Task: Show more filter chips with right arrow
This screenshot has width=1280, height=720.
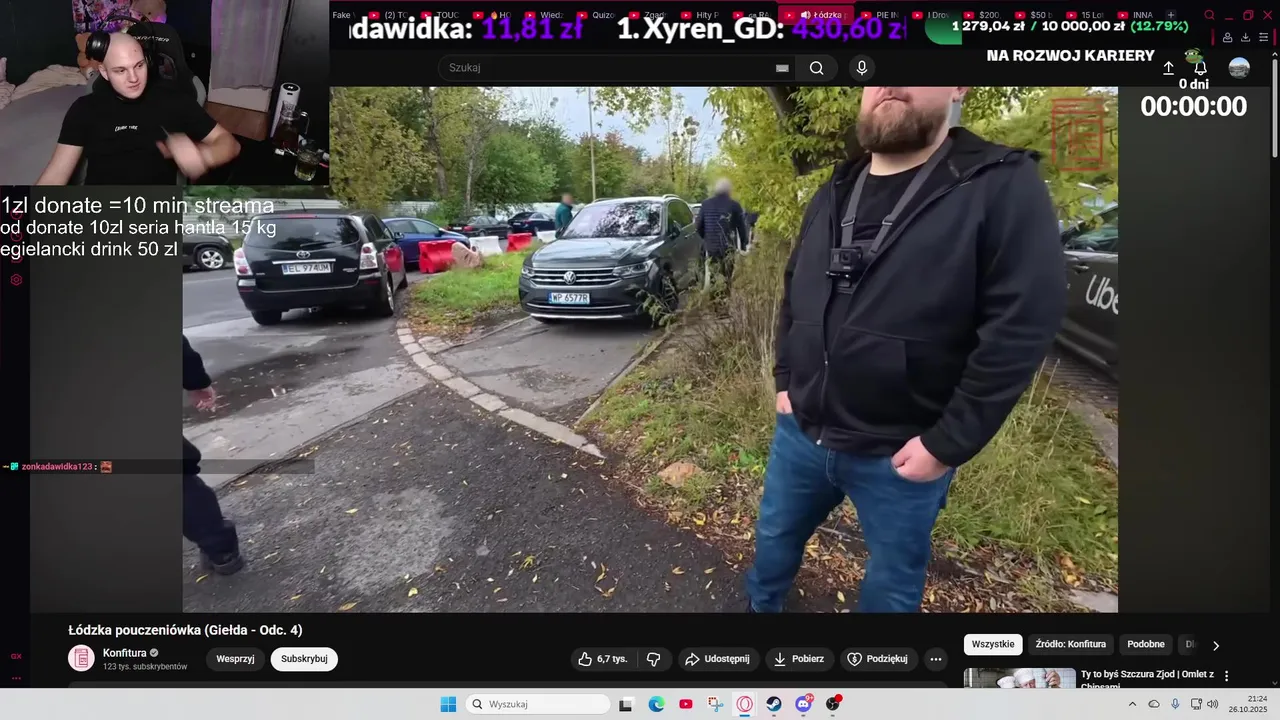Action: click(x=1216, y=645)
